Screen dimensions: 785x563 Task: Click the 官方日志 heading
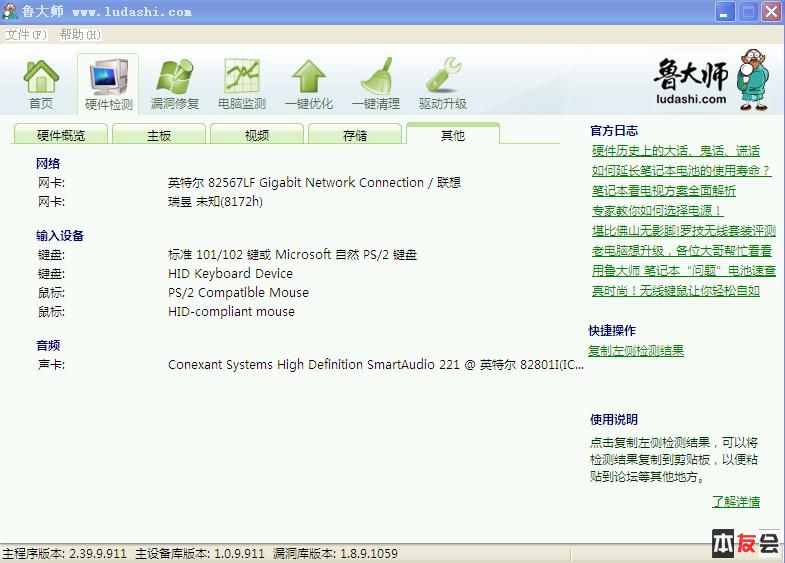pos(614,131)
